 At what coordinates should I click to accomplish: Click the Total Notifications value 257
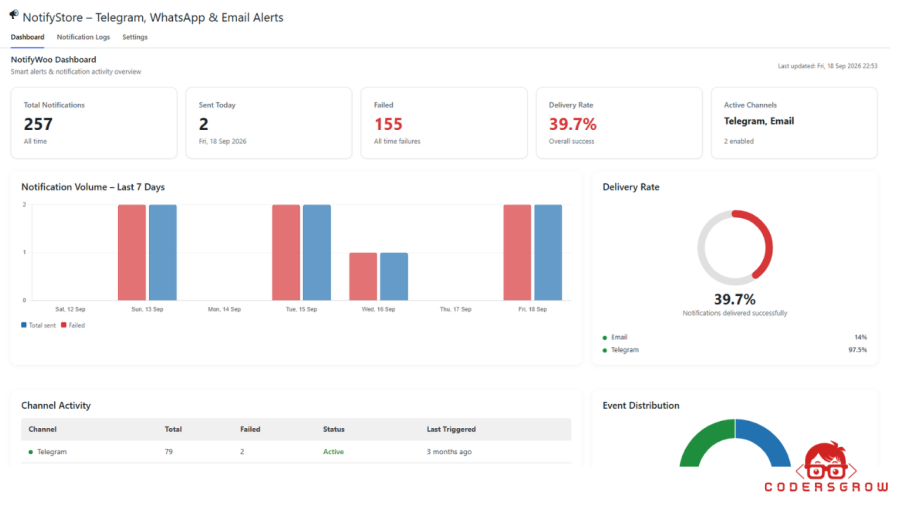click(38, 124)
